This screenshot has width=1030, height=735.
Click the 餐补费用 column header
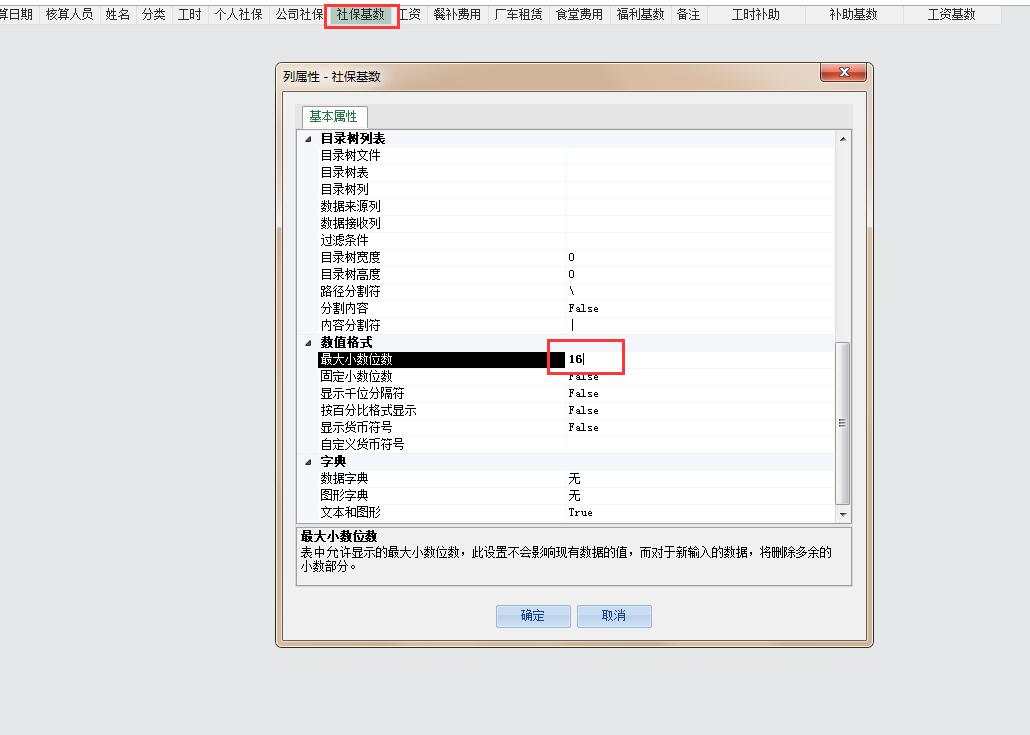click(457, 15)
